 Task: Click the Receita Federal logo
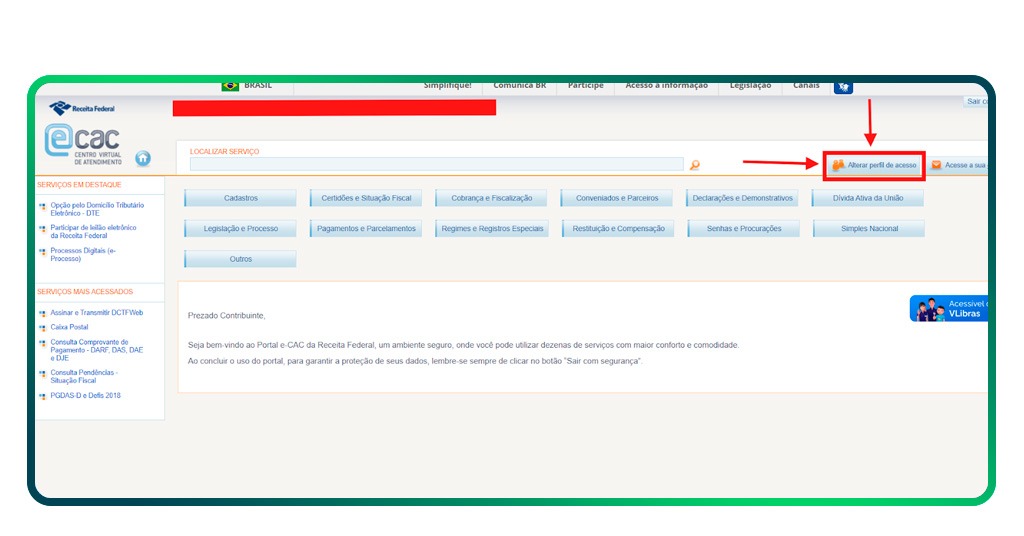[x=82, y=108]
